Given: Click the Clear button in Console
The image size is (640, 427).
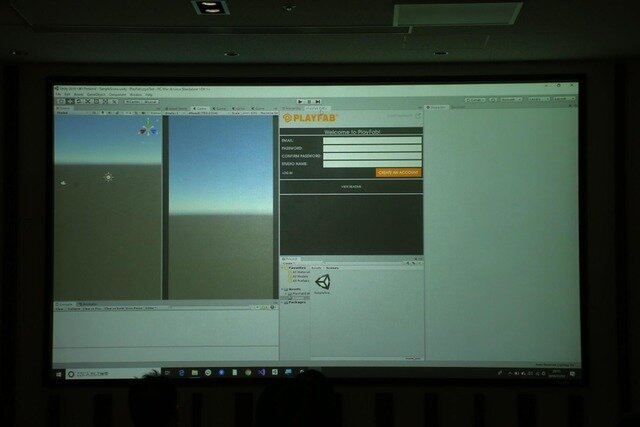Looking at the screenshot, I should [59, 309].
